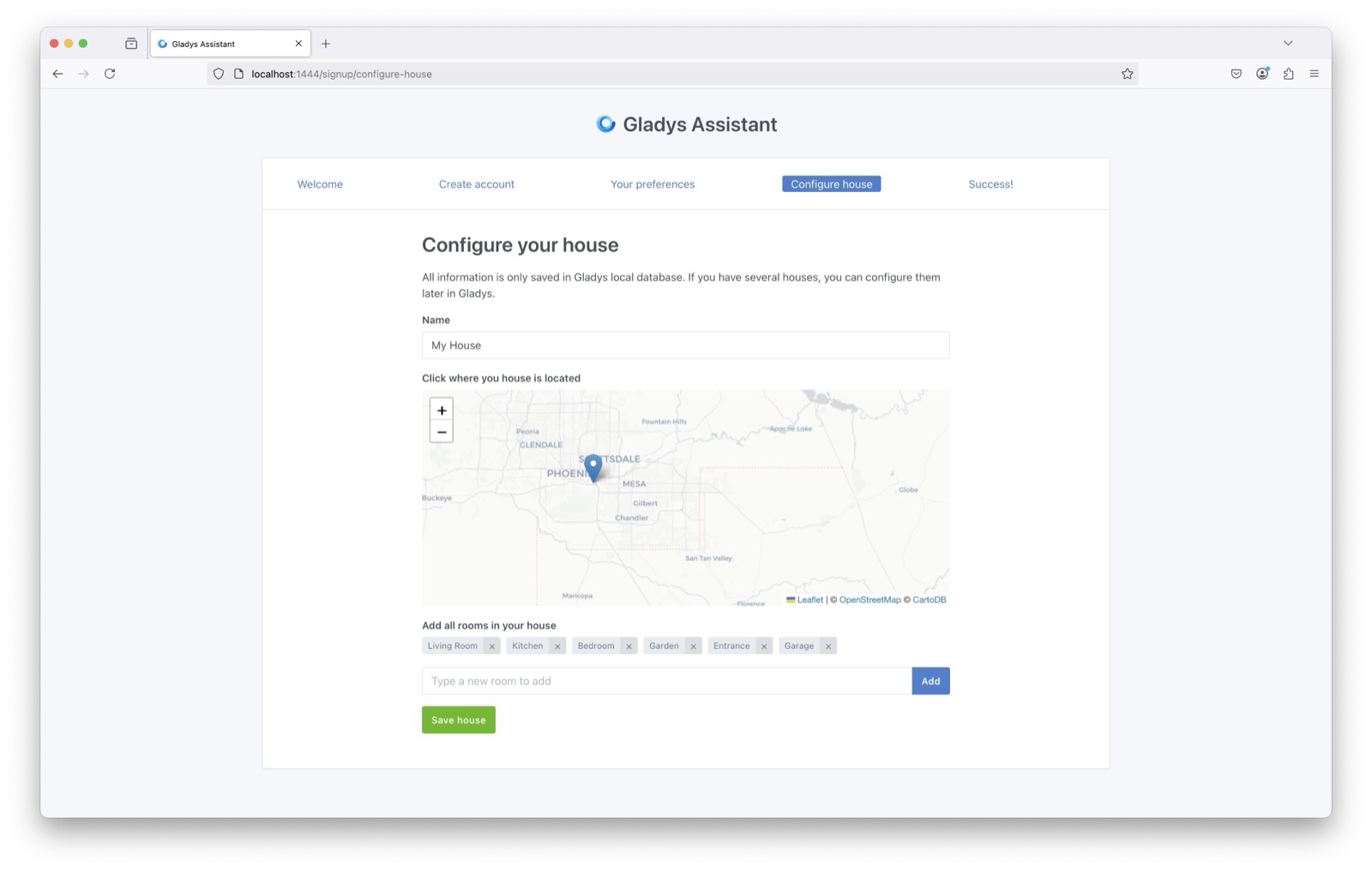The image size is (1372, 871).
Task: Click the browser reload icon
Action: pos(109,74)
